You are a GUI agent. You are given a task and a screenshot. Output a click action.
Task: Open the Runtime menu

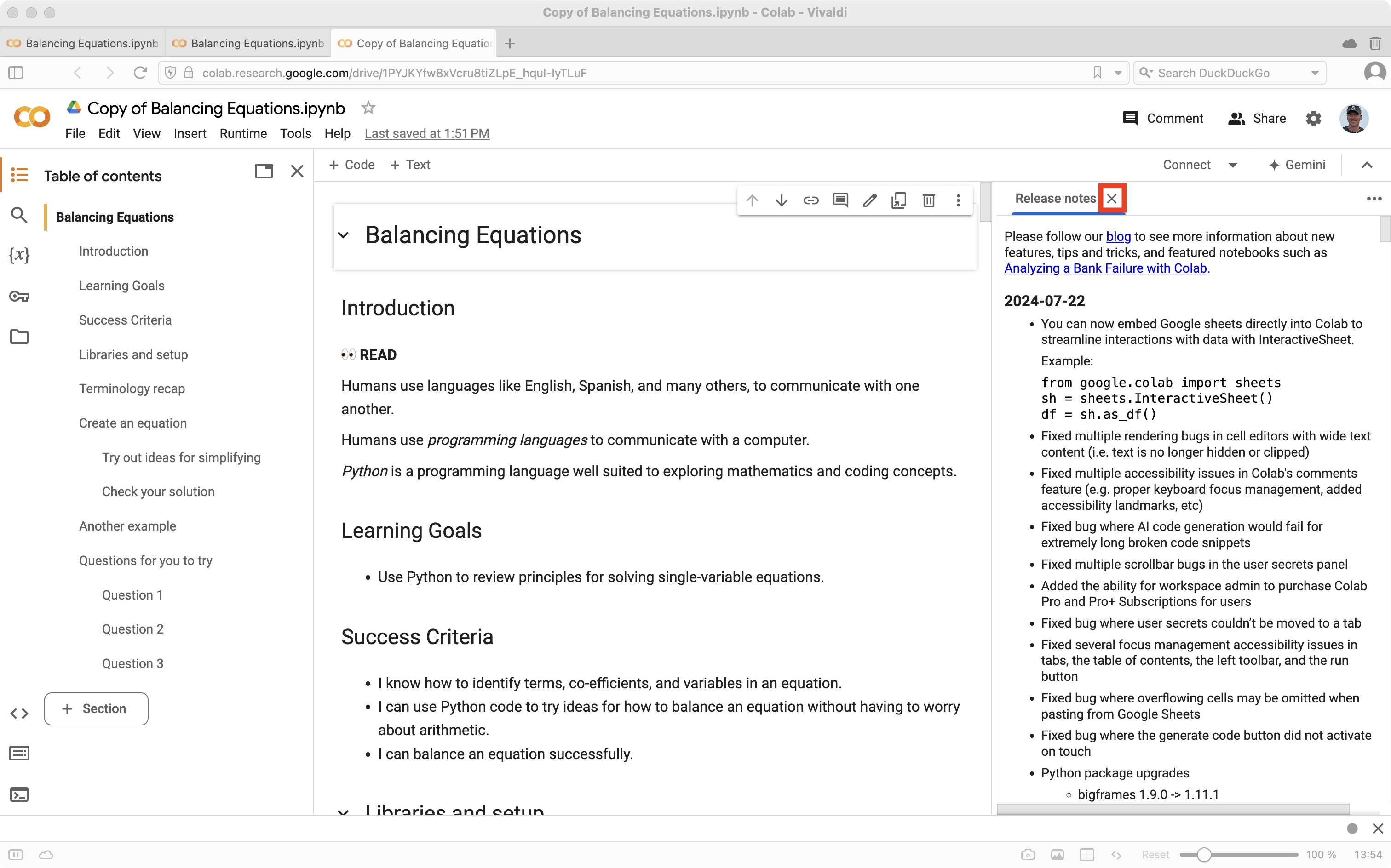coord(243,133)
